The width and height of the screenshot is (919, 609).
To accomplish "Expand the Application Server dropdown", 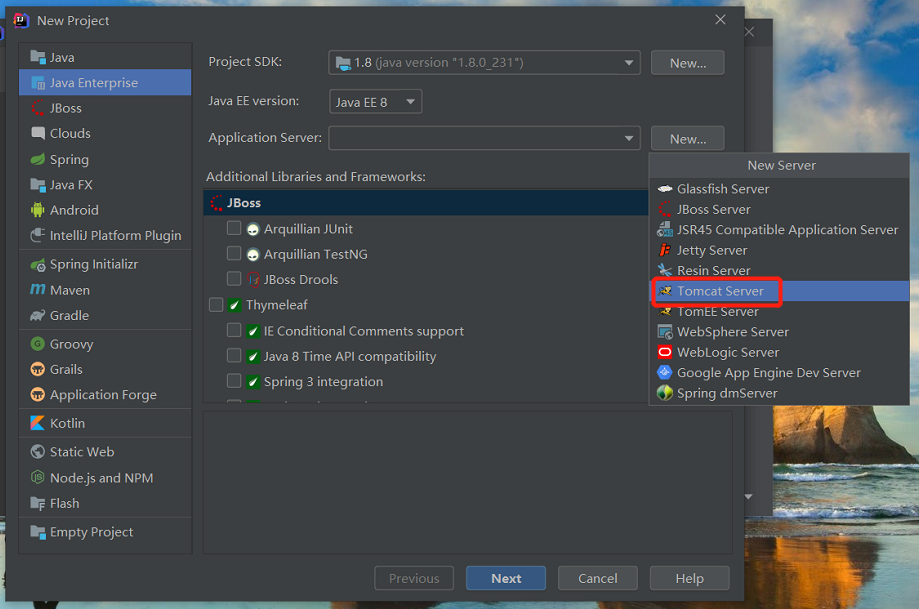I will pos(484,138).
